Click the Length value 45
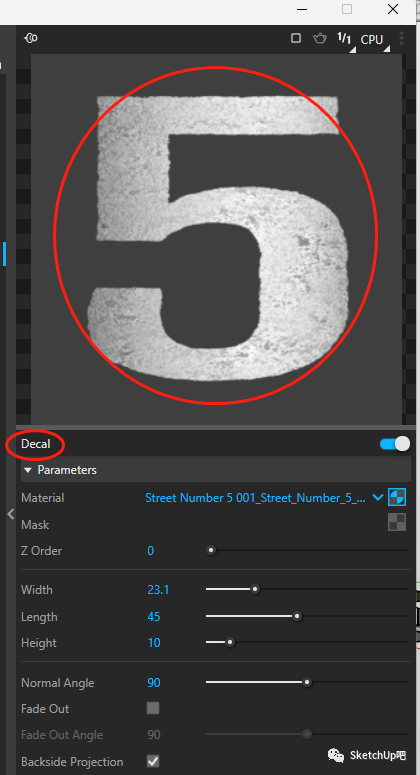 (154, 617)
